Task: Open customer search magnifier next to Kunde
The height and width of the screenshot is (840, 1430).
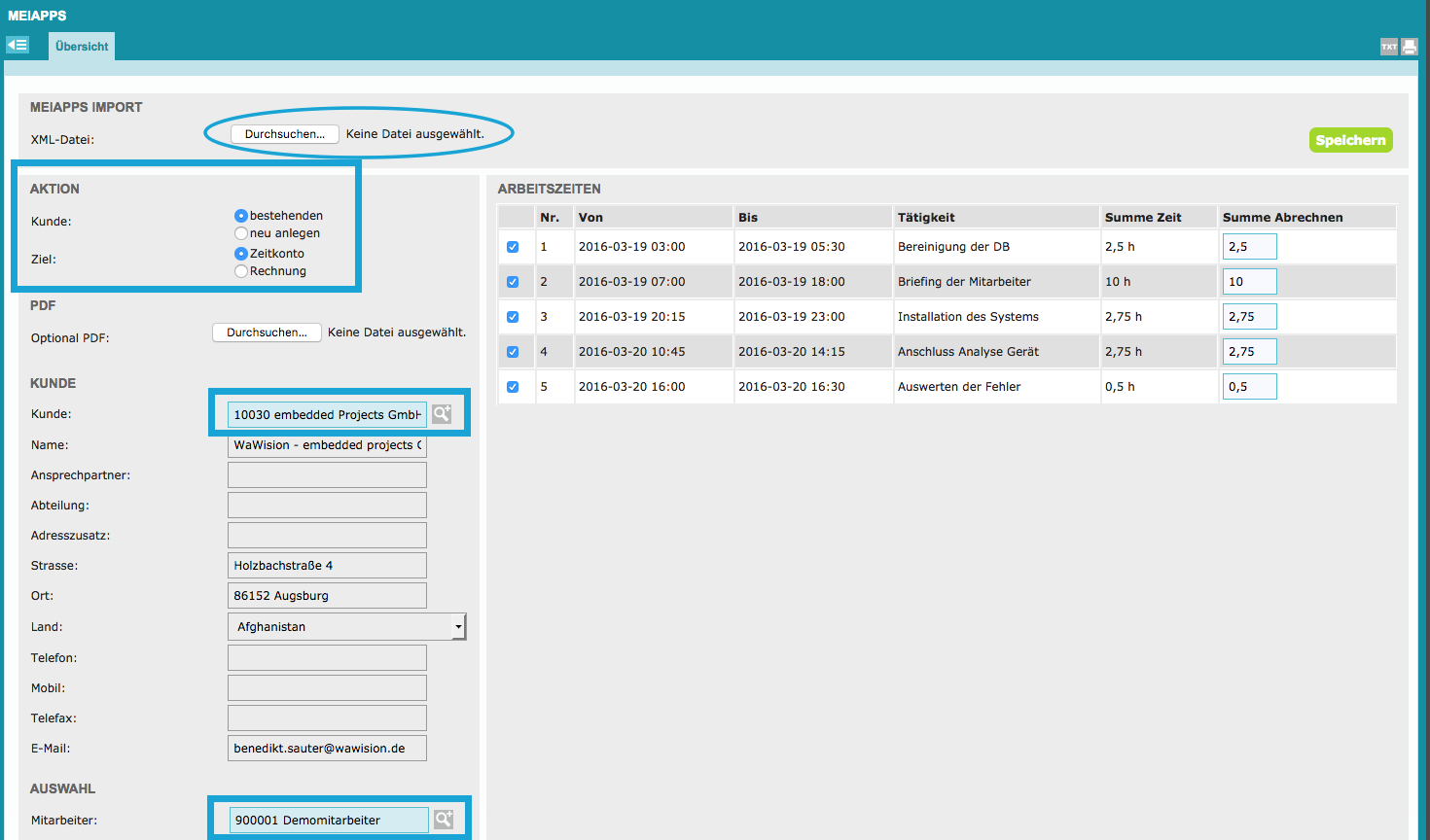Action: (x=442, y=414)
